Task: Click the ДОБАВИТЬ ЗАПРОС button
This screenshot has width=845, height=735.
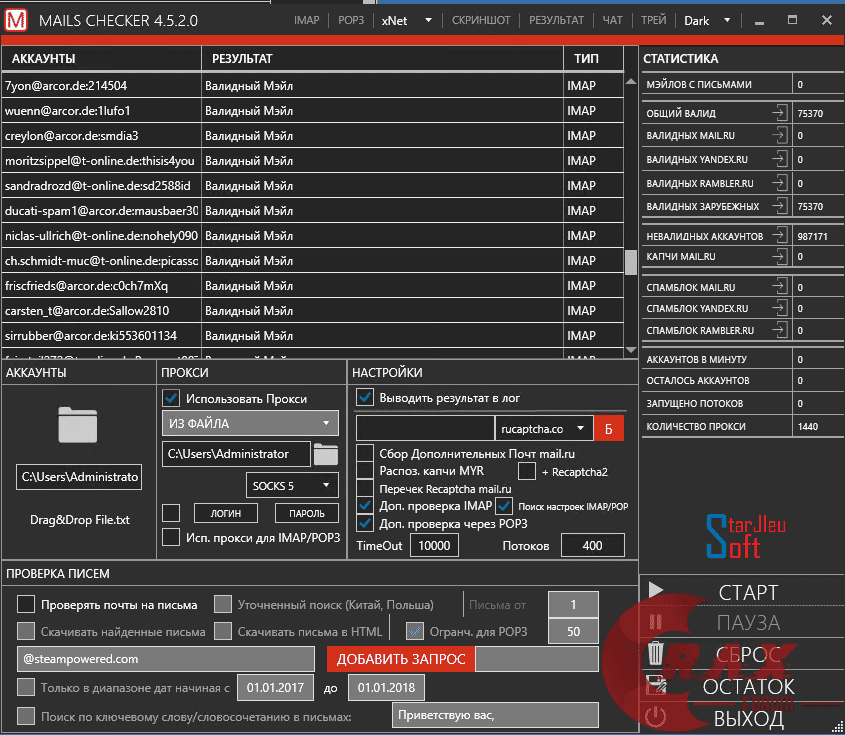Action: 401,659
